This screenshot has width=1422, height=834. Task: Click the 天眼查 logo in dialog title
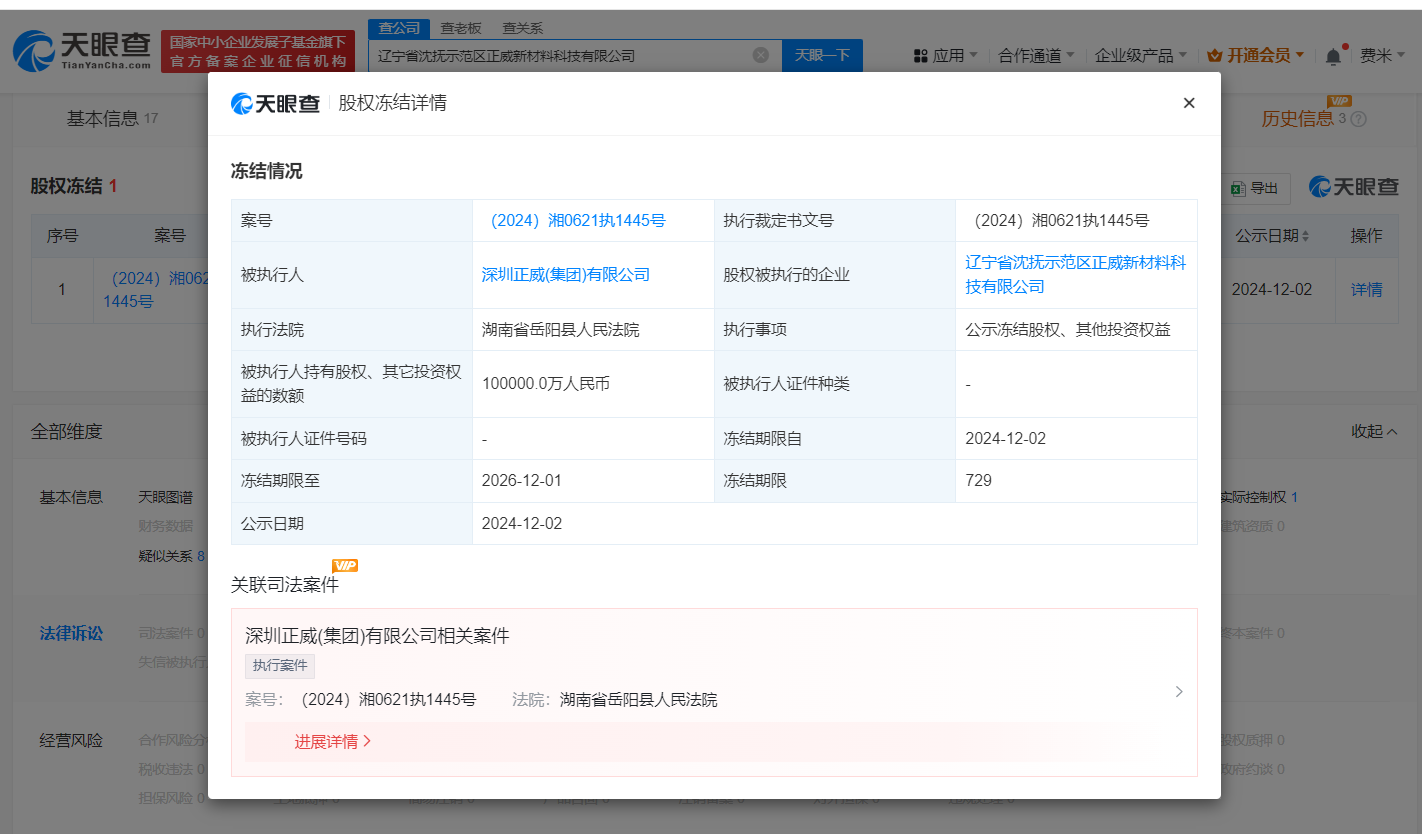click(275, 103)
